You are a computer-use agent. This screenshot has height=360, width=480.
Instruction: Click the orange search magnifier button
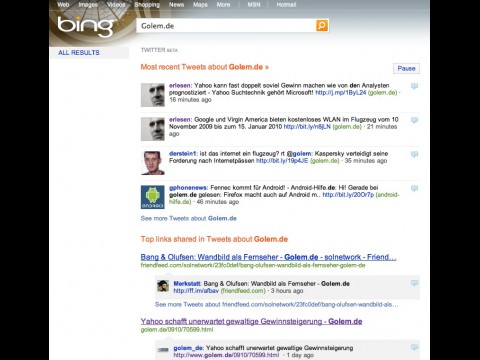point(322,25)
